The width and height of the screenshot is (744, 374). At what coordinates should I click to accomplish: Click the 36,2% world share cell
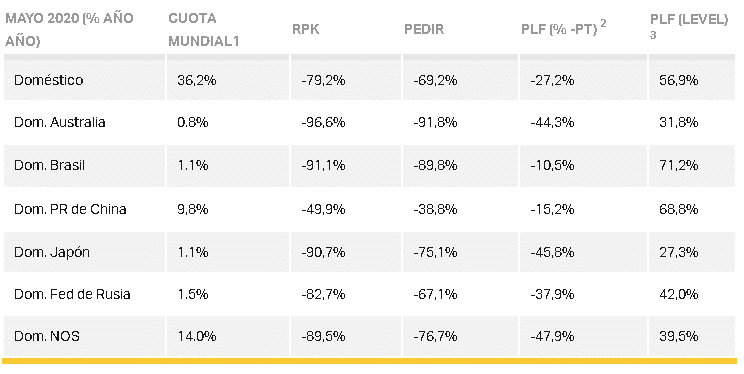click(196, 80)
